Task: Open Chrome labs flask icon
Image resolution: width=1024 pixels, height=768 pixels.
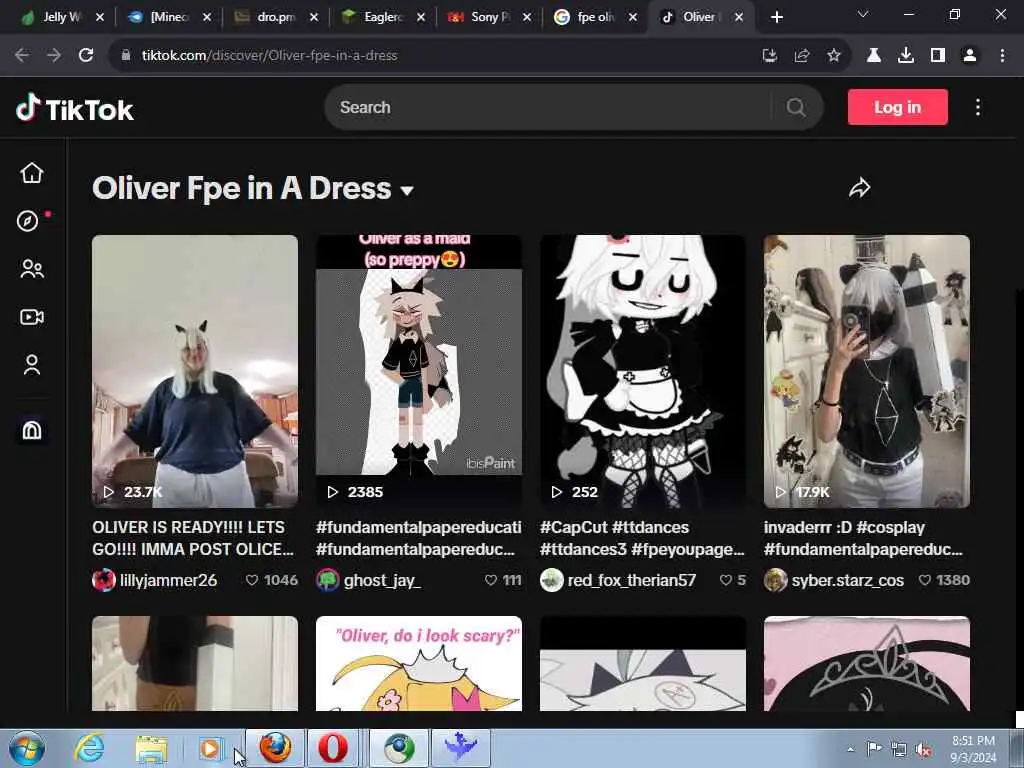Action: (874, 56)
